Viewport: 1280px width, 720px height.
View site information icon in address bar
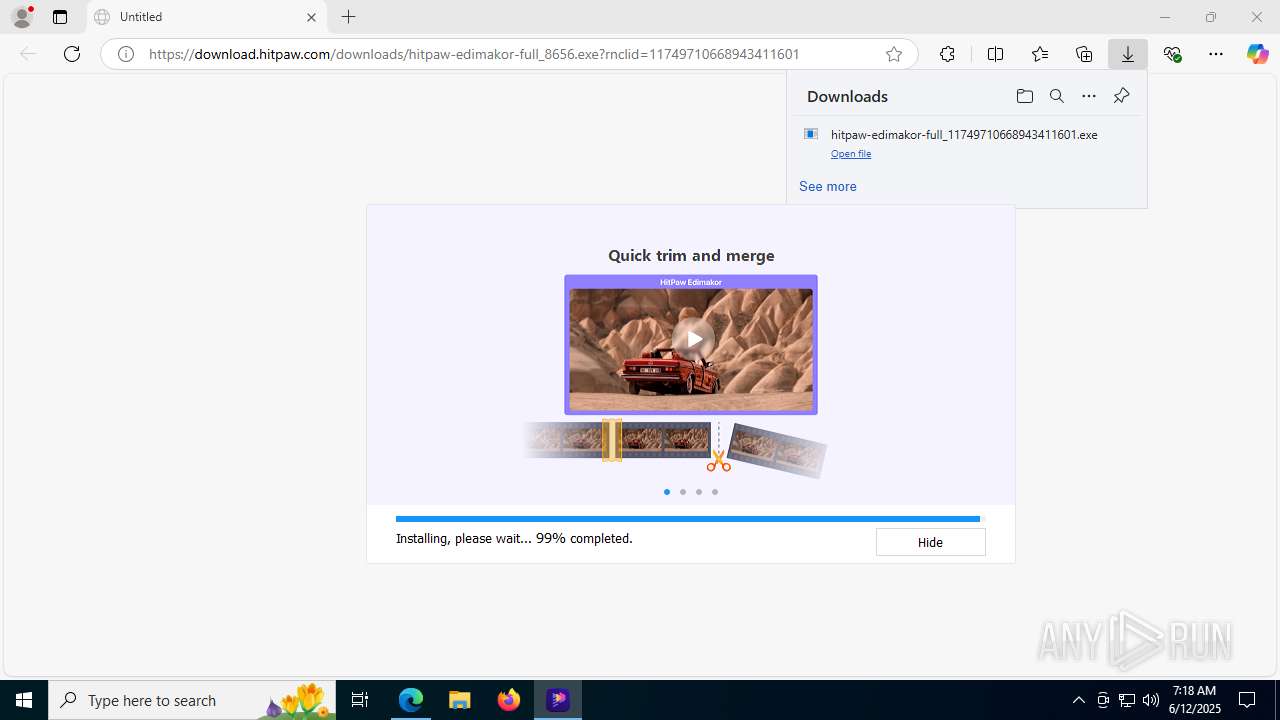(126, 54)
